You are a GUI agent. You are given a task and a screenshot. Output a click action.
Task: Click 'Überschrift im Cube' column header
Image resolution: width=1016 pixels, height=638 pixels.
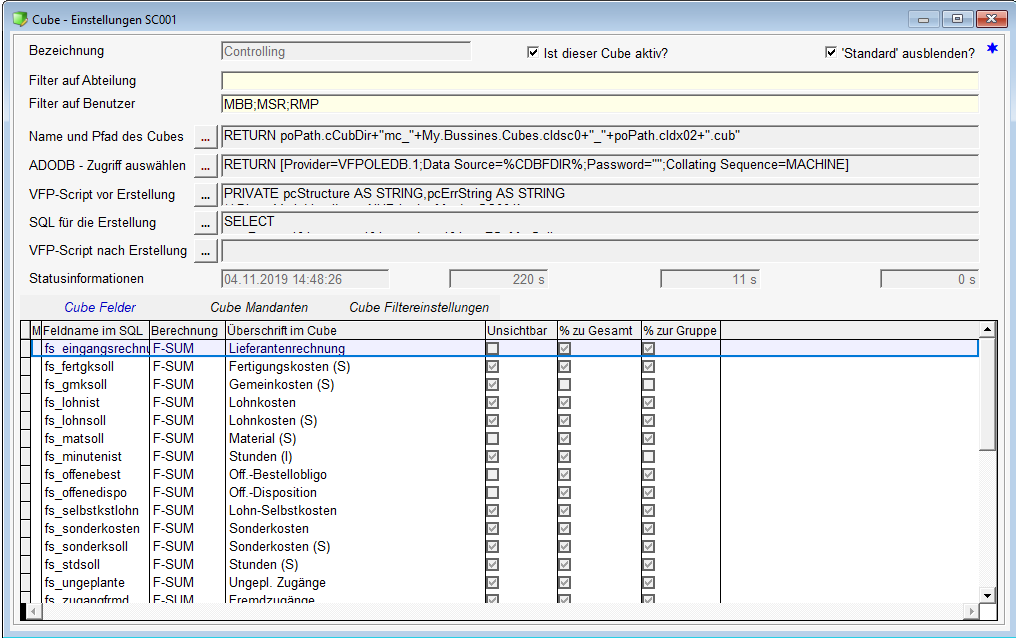(x=354, y=330)
